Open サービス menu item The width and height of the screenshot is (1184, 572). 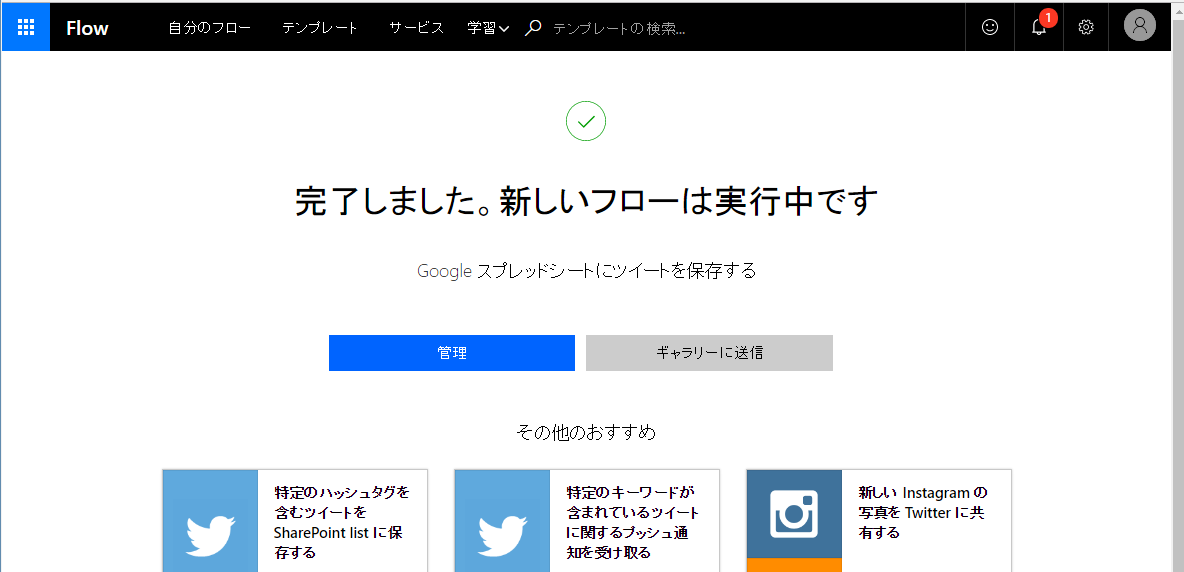pyautogui.click(x=416, y=28)
